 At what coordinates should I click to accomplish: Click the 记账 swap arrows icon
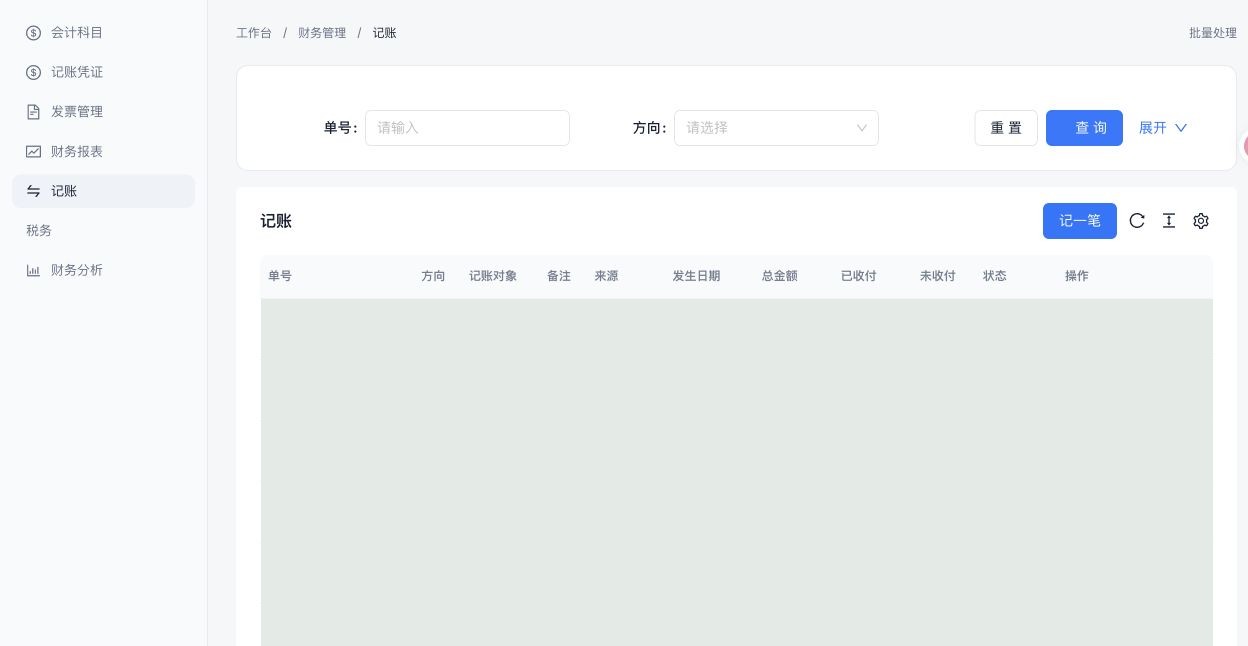(33, 191)
